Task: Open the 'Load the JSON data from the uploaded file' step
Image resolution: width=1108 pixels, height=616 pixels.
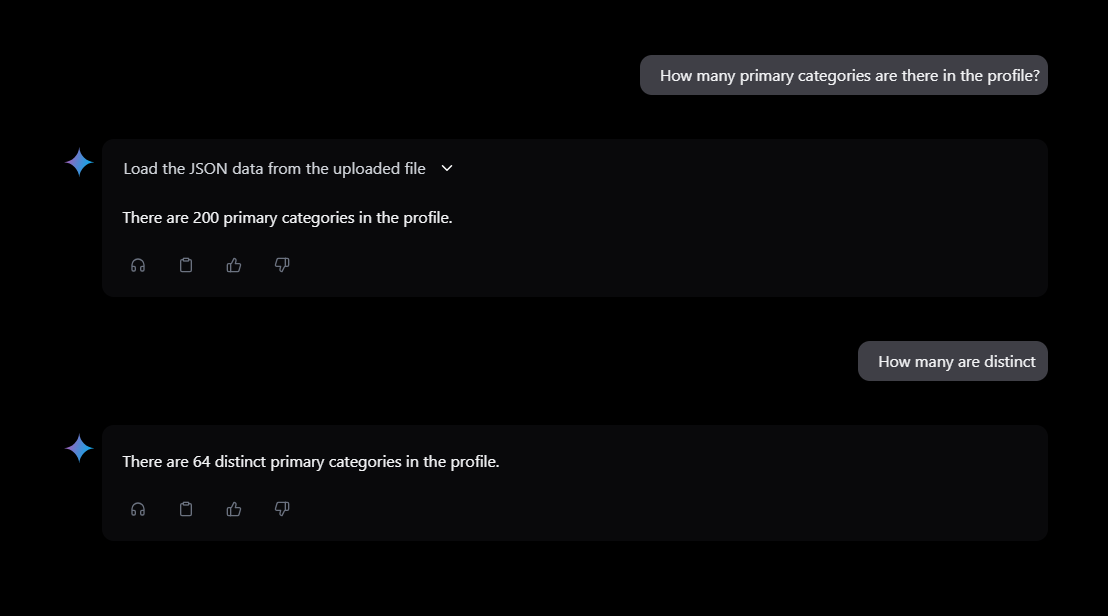Action: click(274, 168)
